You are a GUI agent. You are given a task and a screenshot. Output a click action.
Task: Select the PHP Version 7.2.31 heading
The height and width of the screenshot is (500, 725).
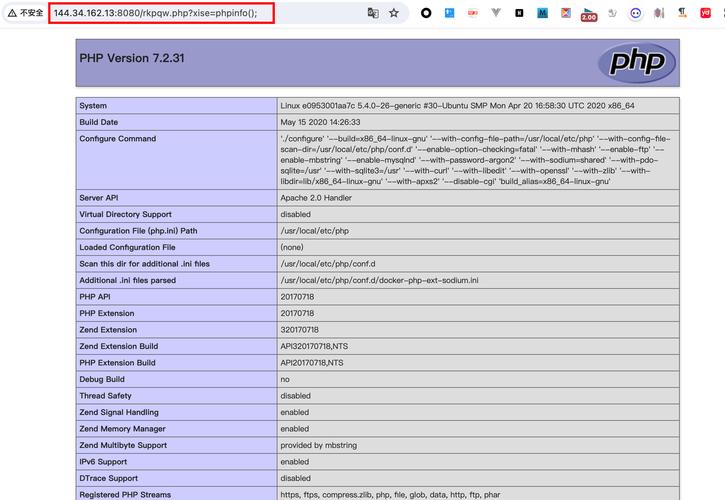[x=132, y=58]
